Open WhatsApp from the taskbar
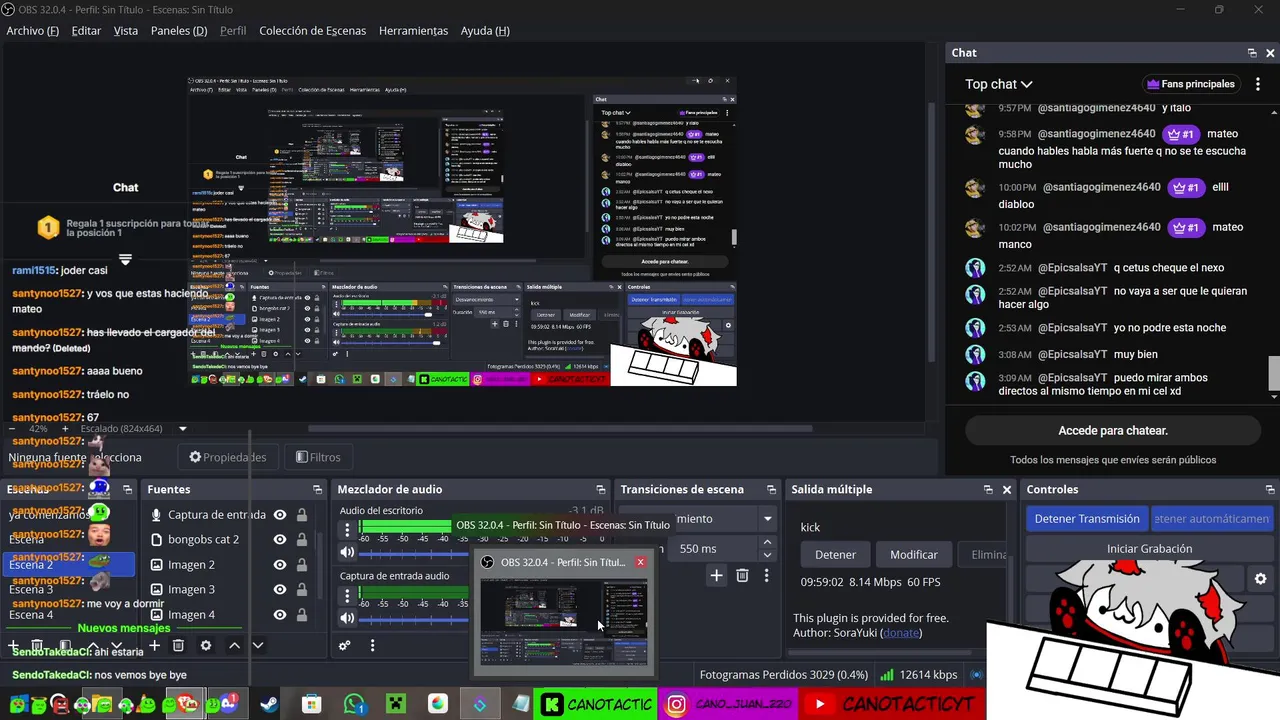This screenshot has width=1280, height=720. tap(354, 704)
